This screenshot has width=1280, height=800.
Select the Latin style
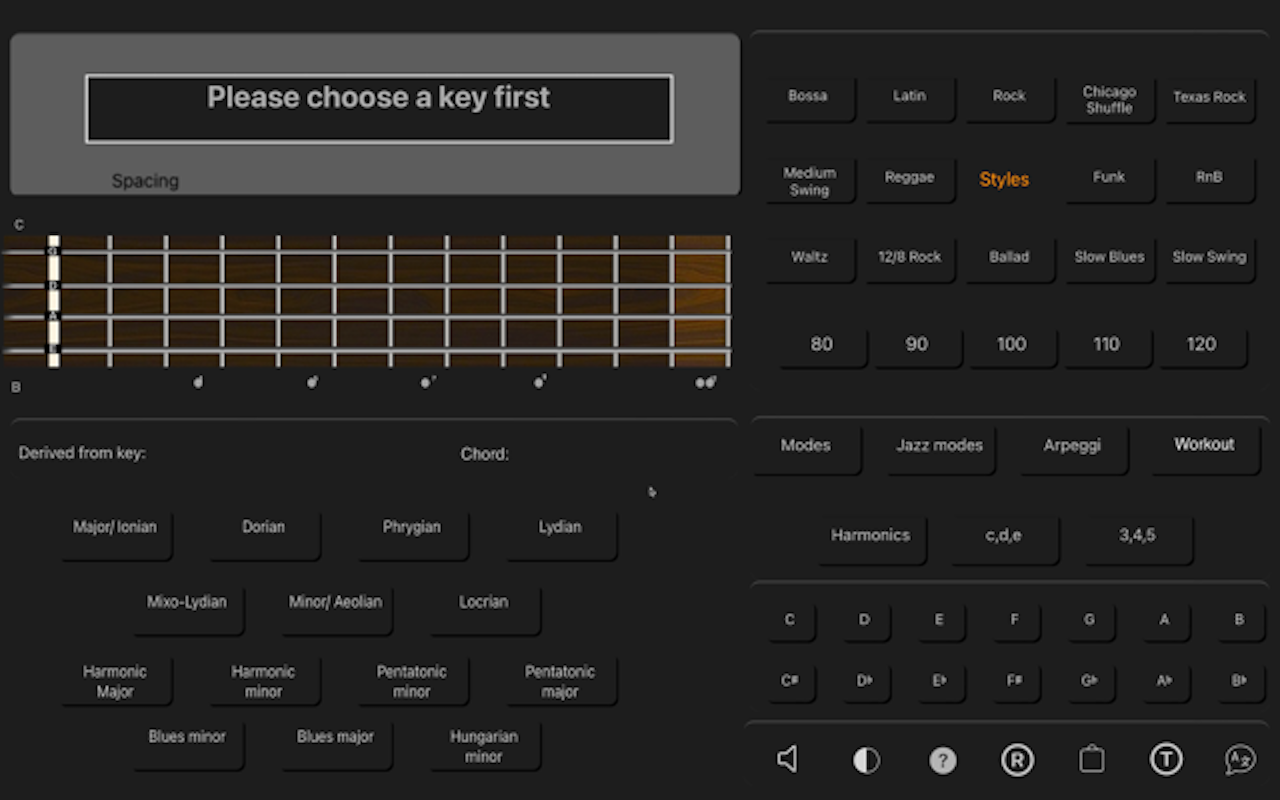[x=909, y=97]
